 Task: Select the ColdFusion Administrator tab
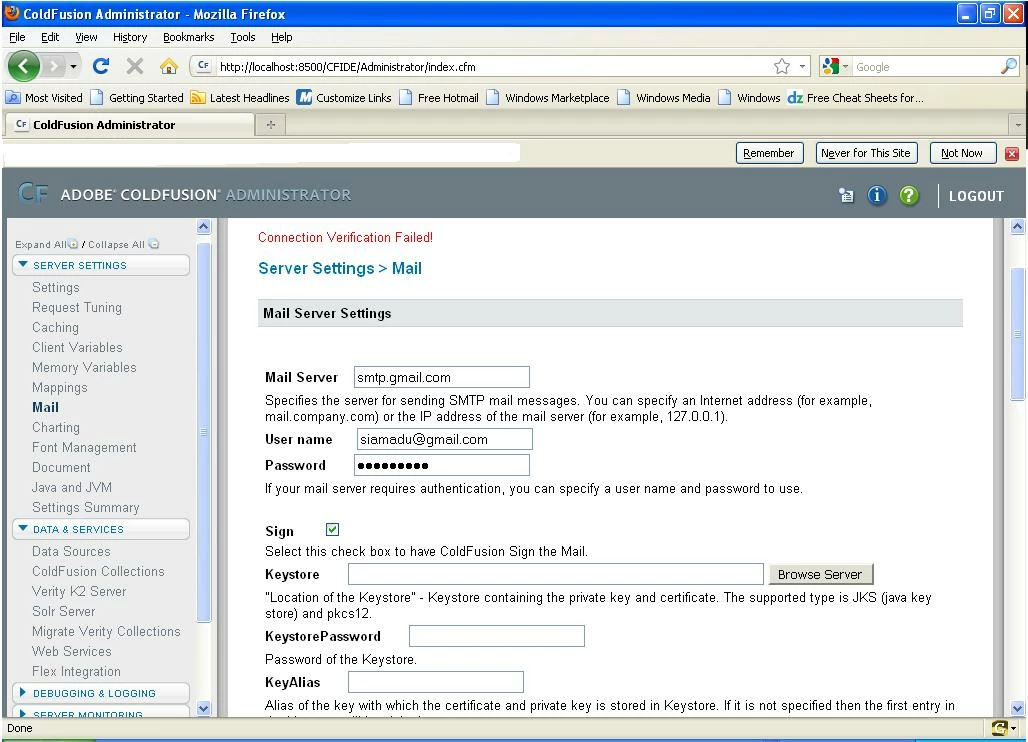(129, 125)
